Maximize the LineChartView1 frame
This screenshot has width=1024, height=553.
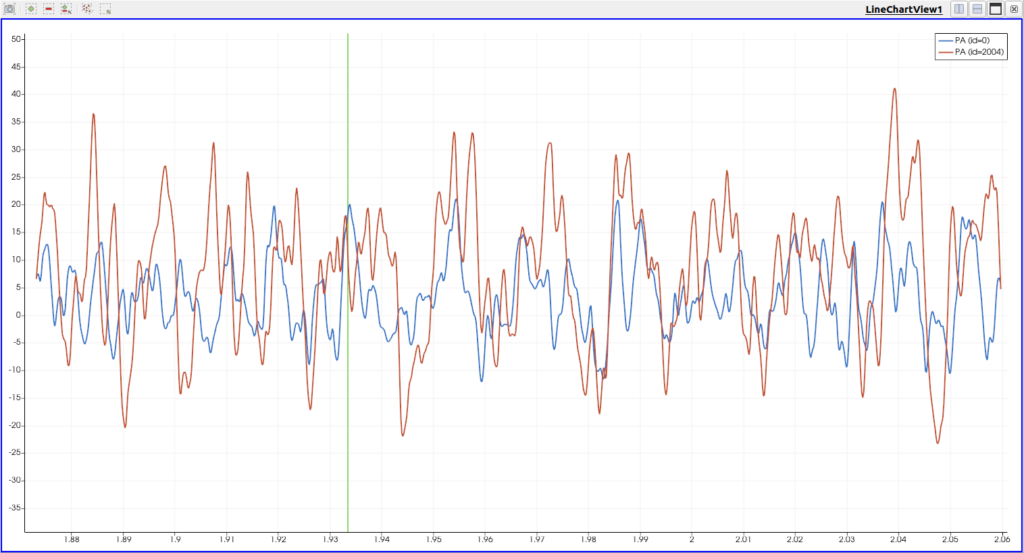coord(995,8)
